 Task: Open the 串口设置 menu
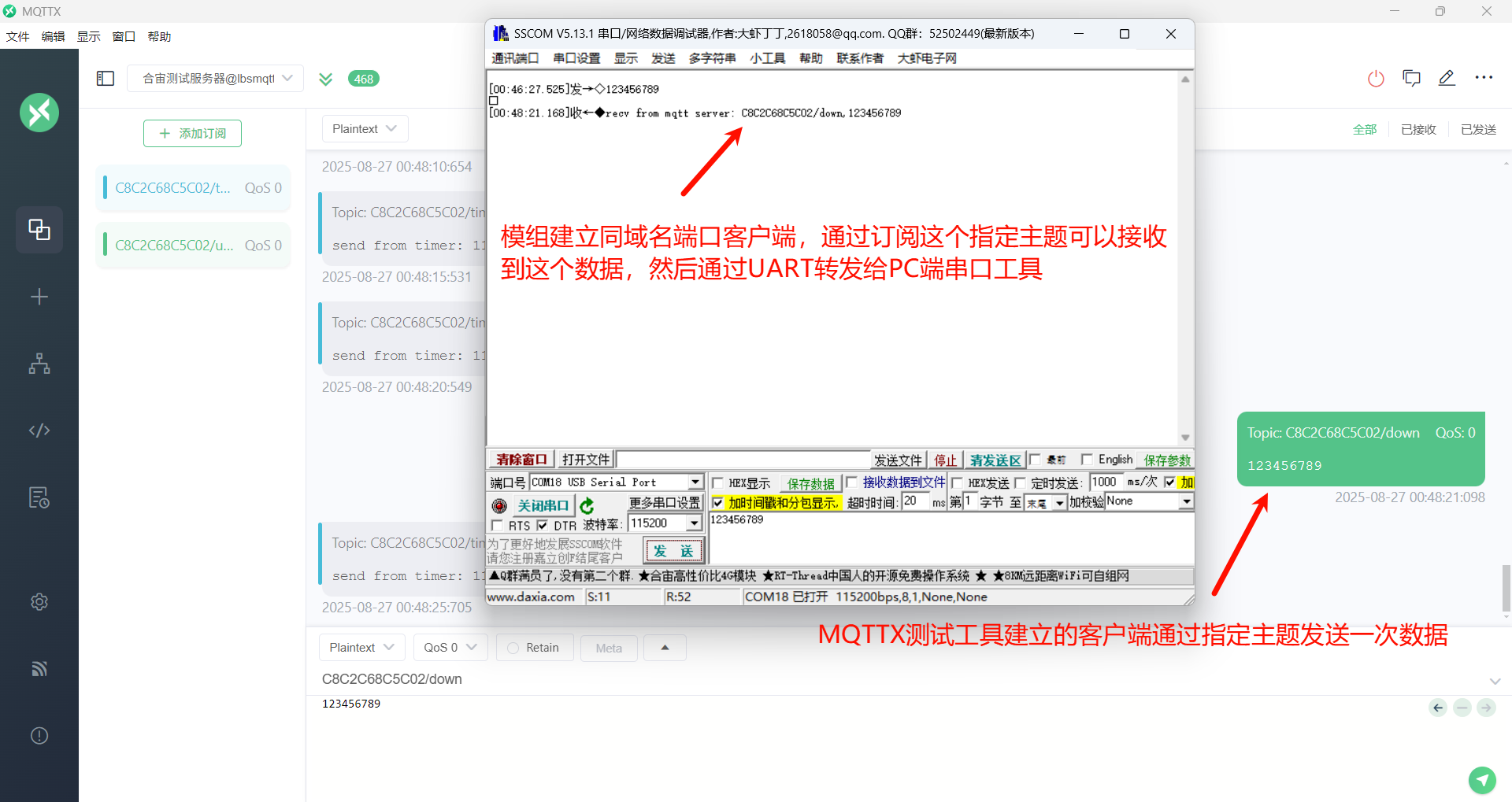[576, 58]
